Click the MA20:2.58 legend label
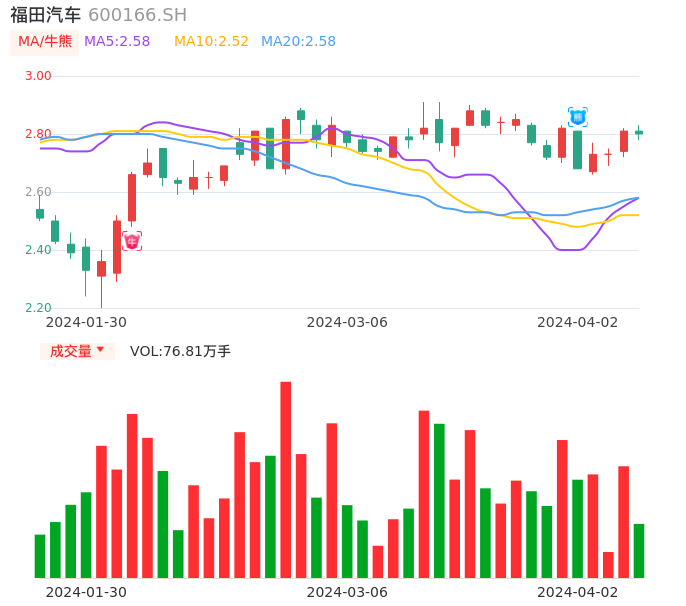The height and width of the screenshot is (606, 686). 298,42
